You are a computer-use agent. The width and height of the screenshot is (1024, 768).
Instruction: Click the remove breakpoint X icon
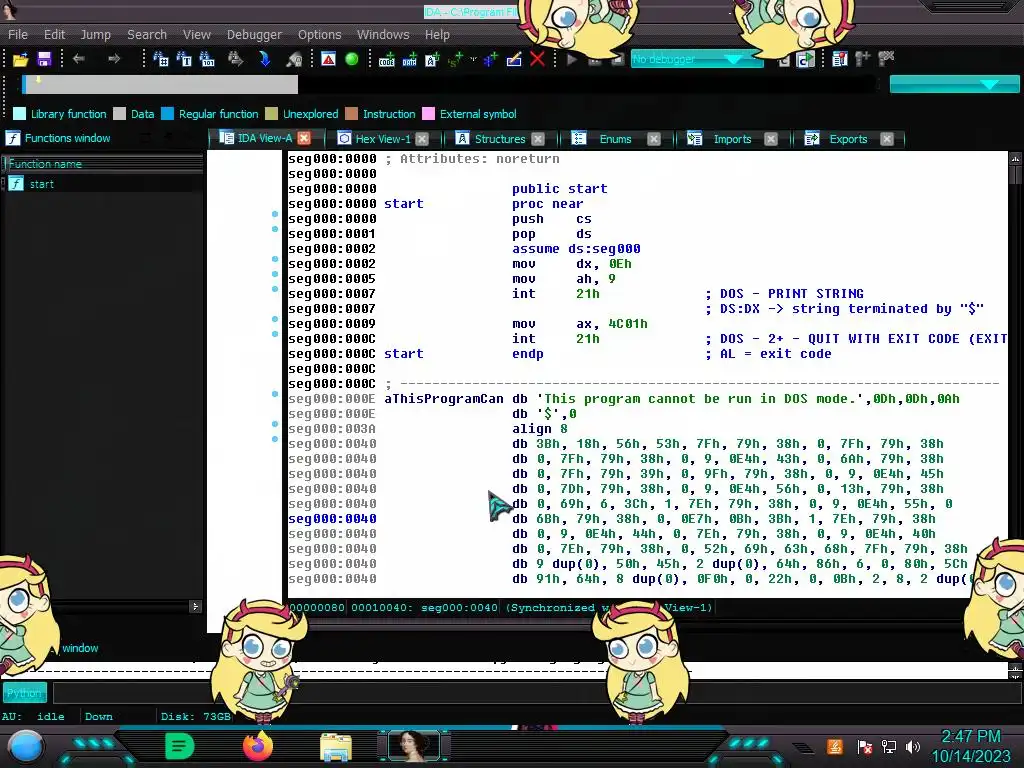[x=886, y=59]
